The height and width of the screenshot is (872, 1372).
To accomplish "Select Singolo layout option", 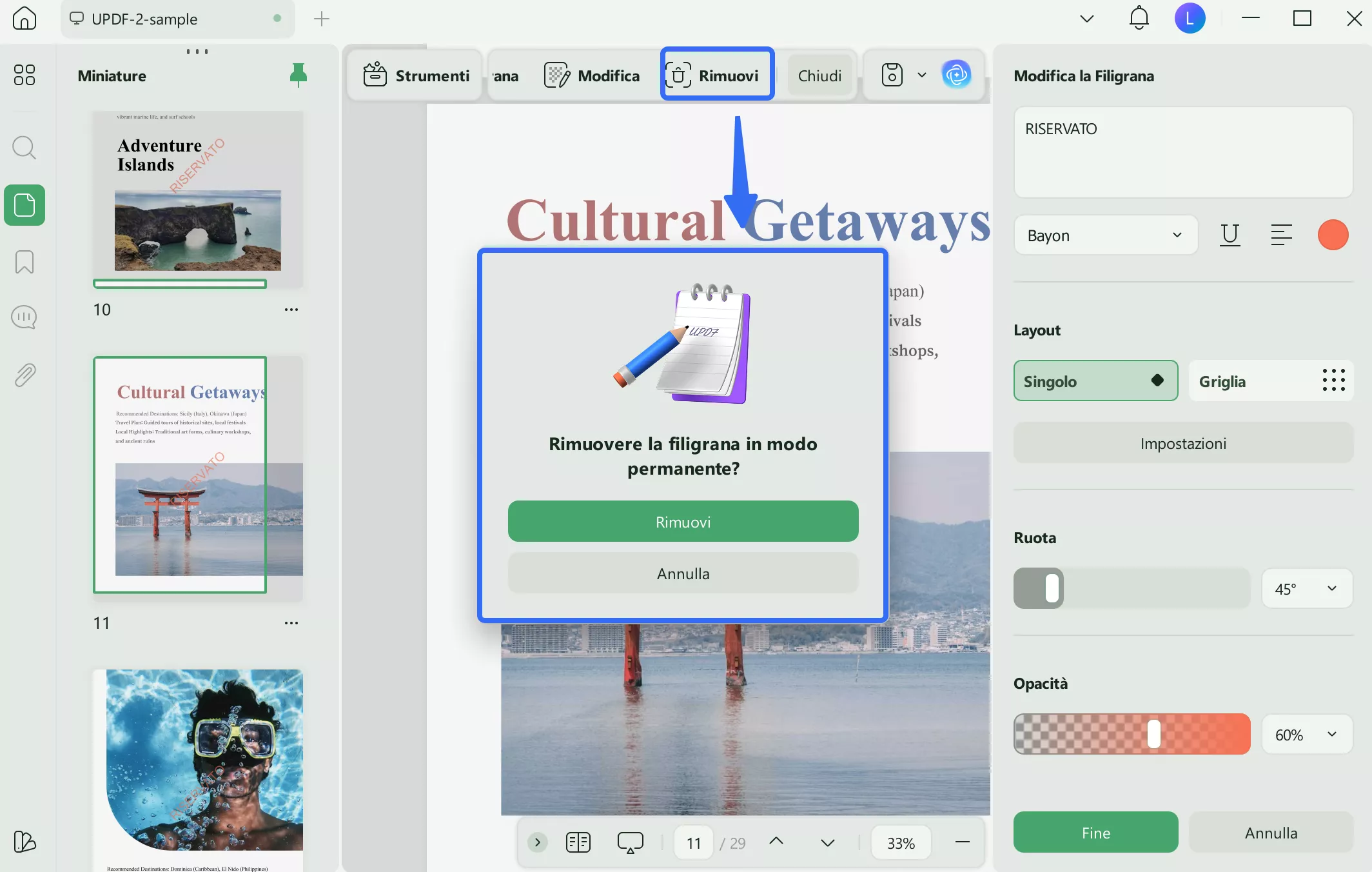I will (x=1095, y=381).
